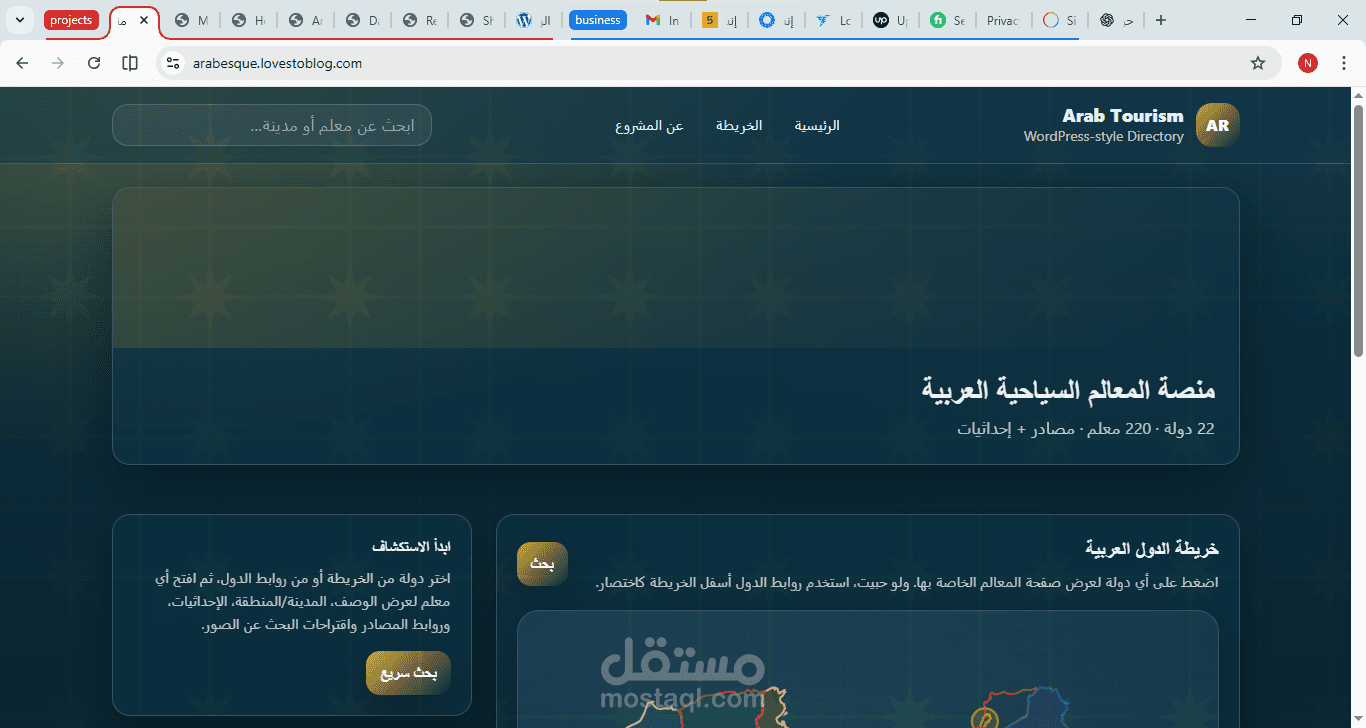
Task: Click the ابدأ الاستكشاف heading
Action: pos(411,547)
